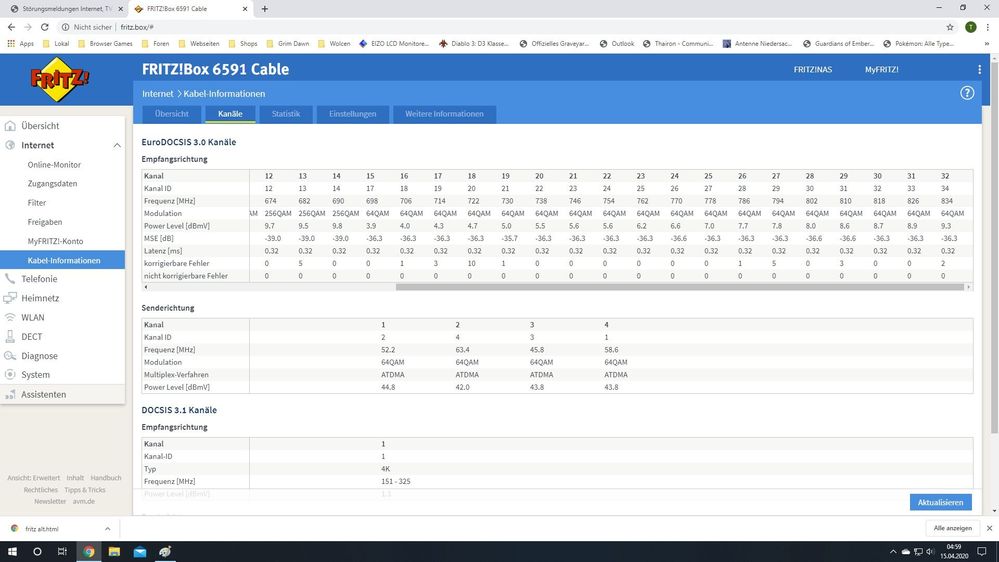Click the Inhalt footer link
This screenshot has height=562, width=999.
pos(75,478)
